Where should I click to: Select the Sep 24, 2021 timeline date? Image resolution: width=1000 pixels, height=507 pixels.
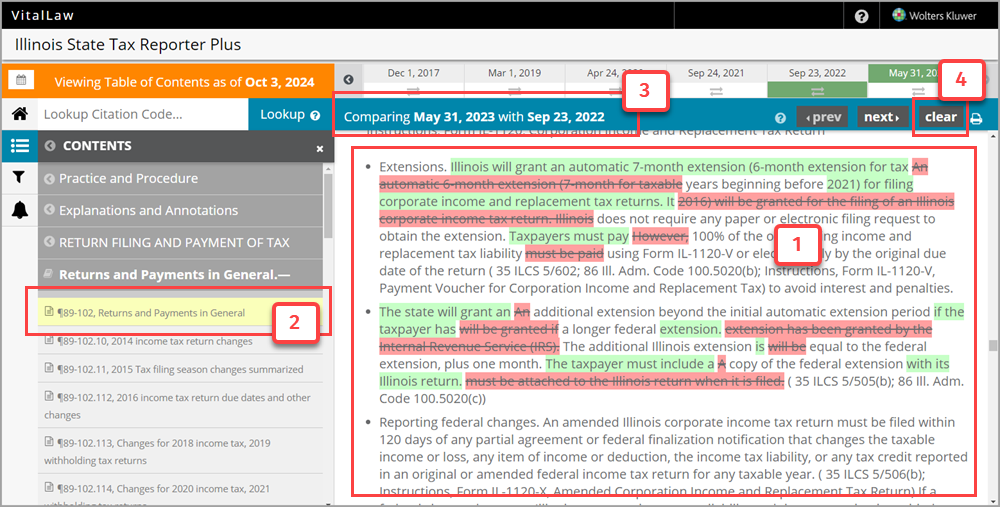[716, 73]
